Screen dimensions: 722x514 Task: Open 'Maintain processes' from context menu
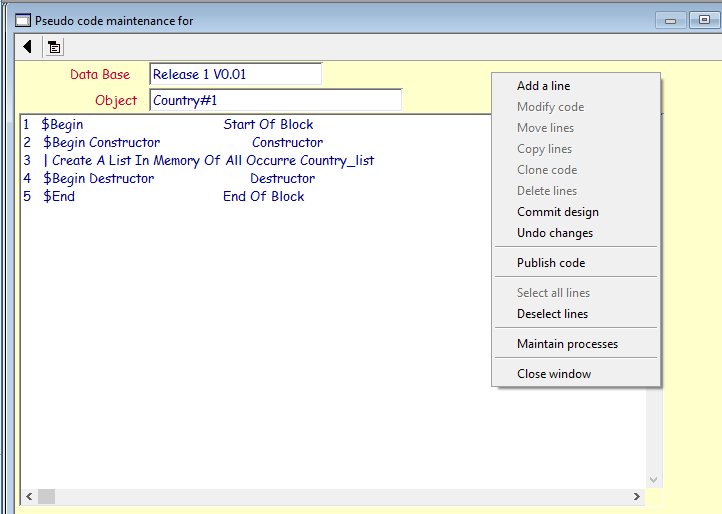(567, 344)
